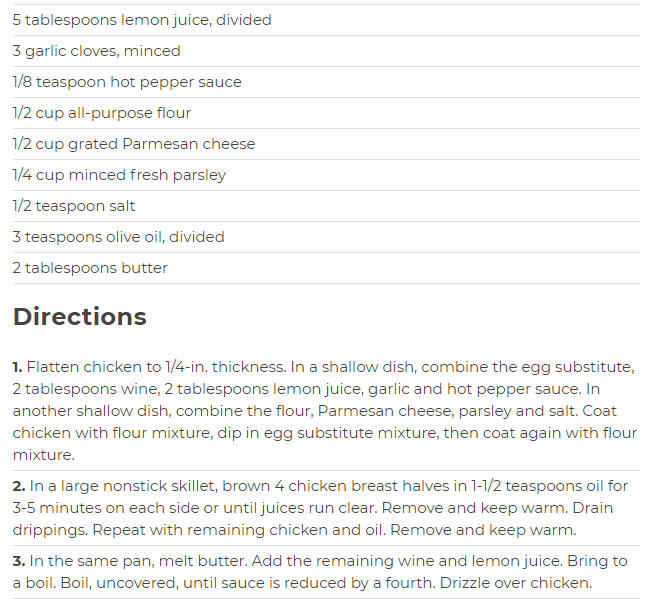This screenshot has height=601, width=658.
Task: Click the 2 tablespoons butter ingredient
Action: (90, 268)
